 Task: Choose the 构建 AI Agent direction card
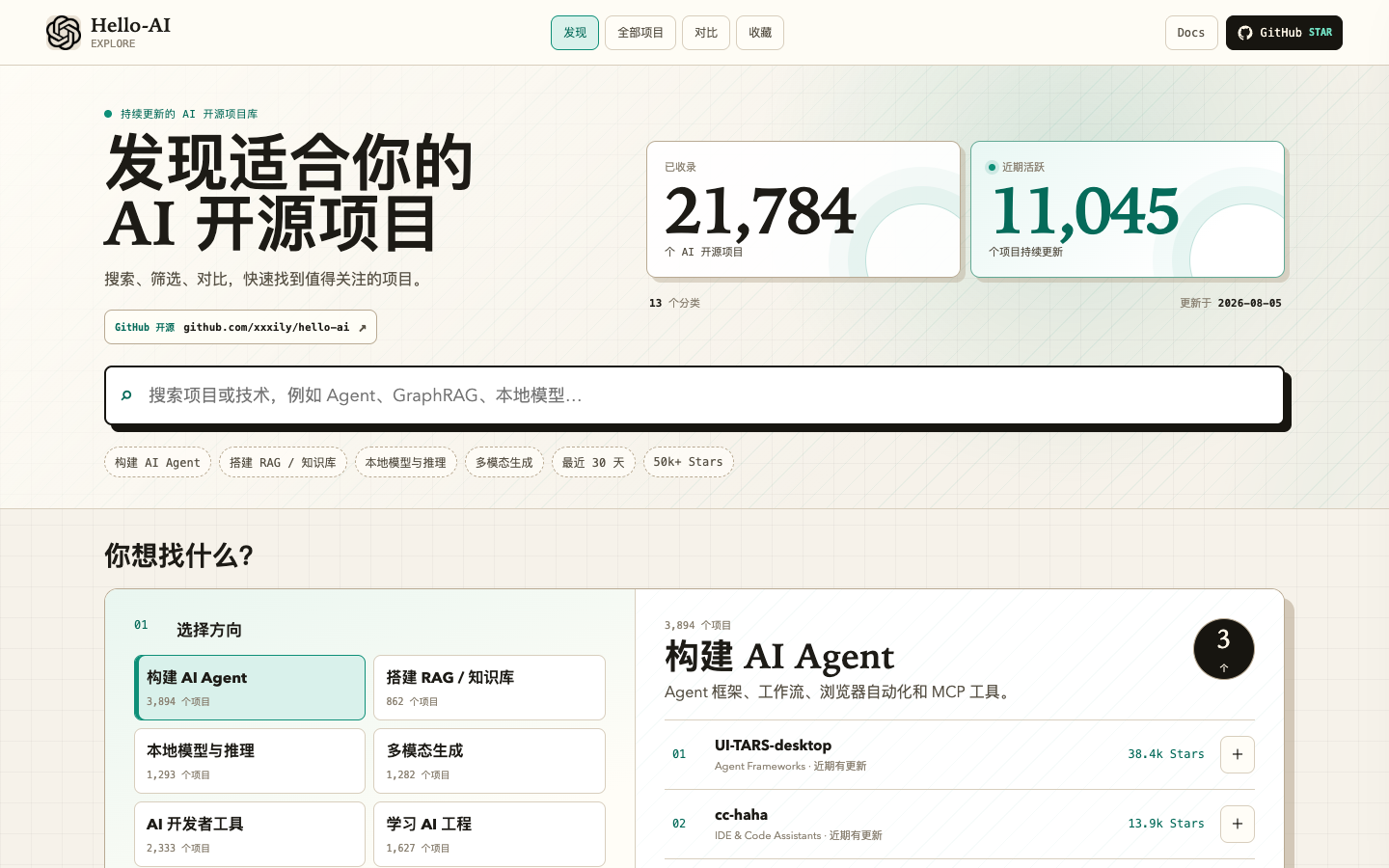point(250,688)
